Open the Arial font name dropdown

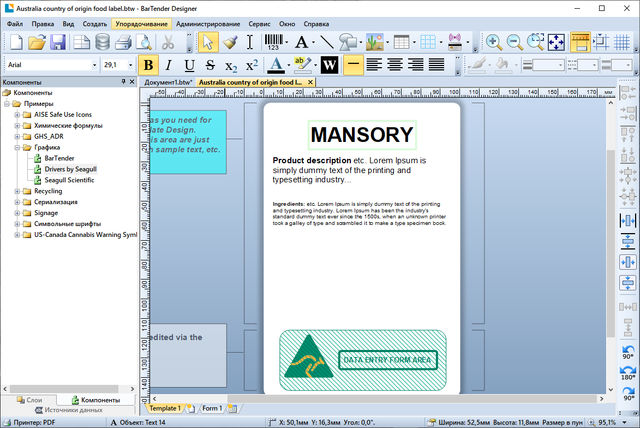click(94, 65)
